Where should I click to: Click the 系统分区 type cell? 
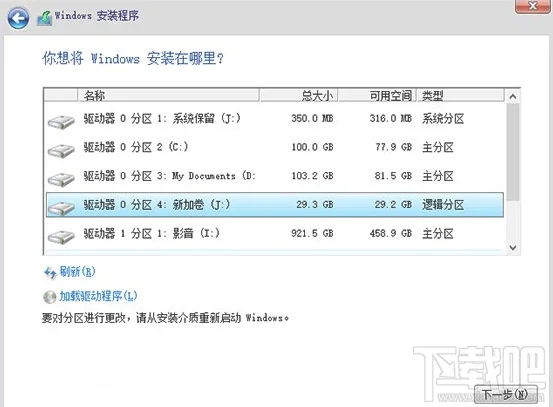[443, 119]
